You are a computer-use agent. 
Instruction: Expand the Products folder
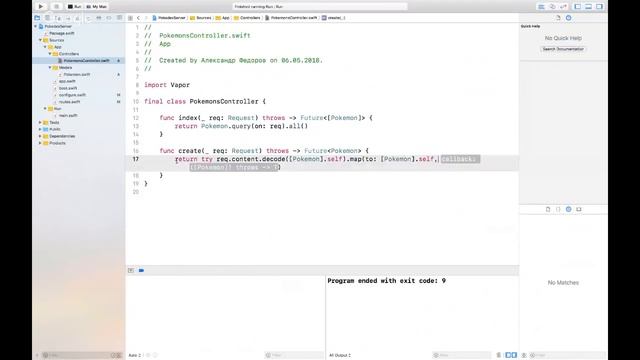click(40, 143)
